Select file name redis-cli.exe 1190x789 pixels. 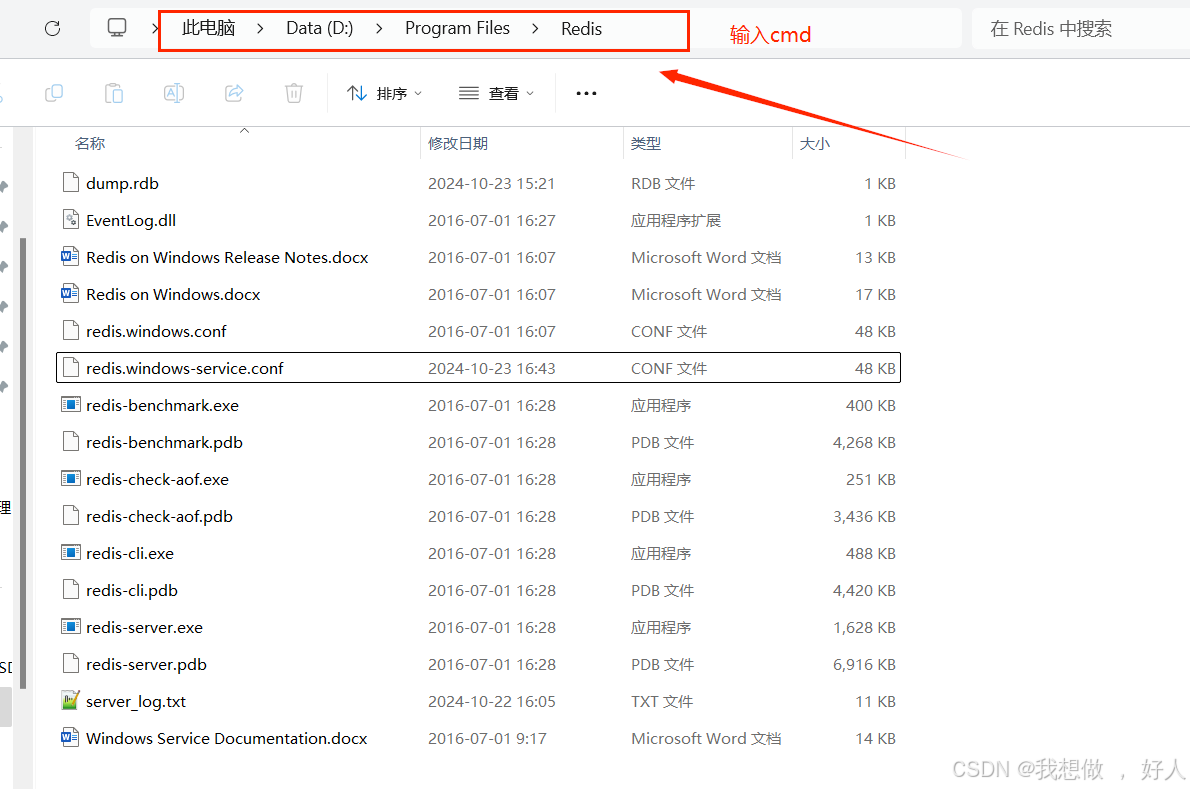(130, 554)
